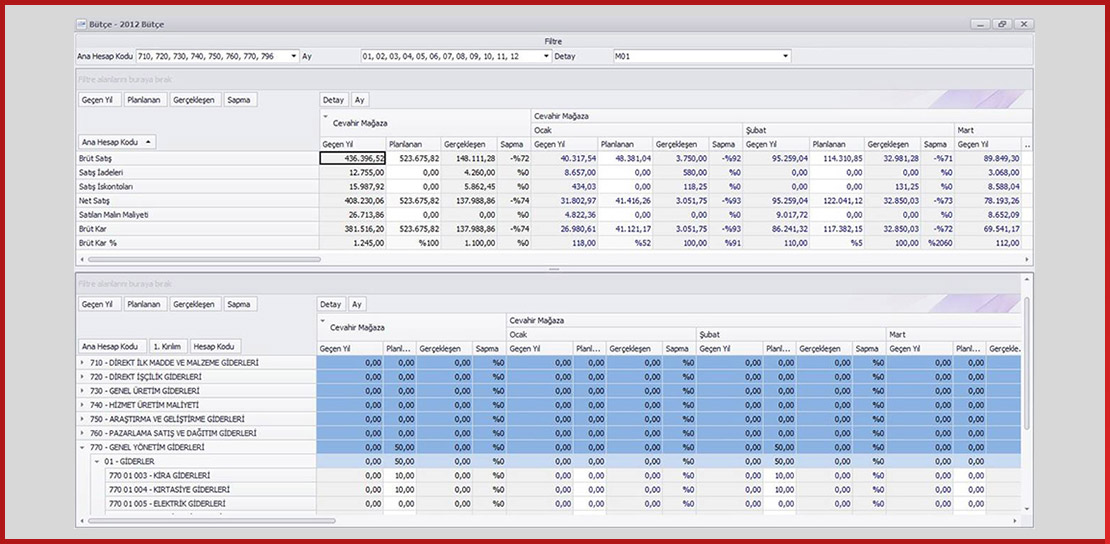Open the Ana Hesap Kodu filter dropdown

294,57
